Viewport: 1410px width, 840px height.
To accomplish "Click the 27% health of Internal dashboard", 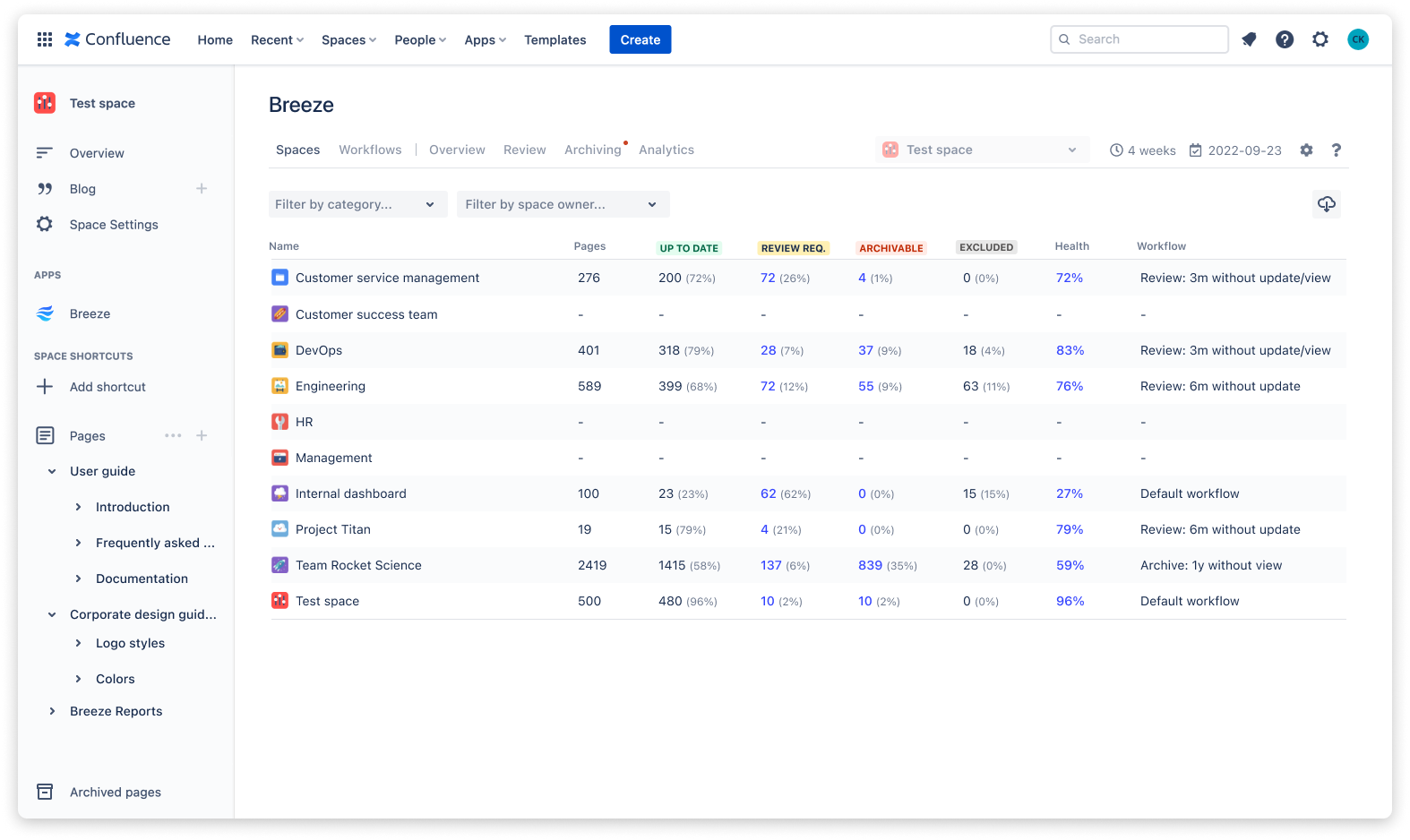I will pyautogui.click(x=1070, y=493).
